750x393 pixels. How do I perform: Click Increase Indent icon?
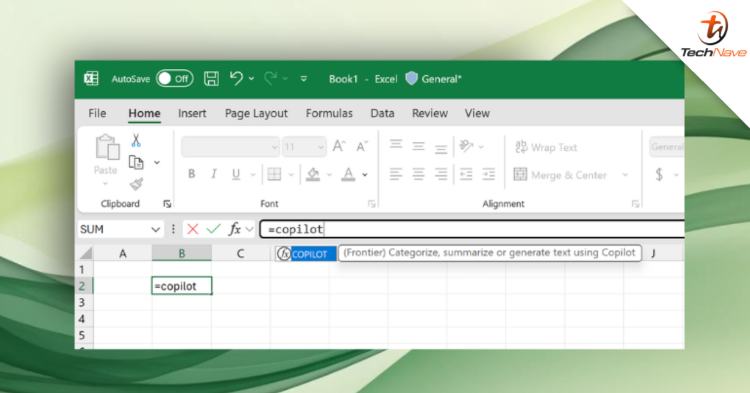pyautogui.click(x=488, y=174)
